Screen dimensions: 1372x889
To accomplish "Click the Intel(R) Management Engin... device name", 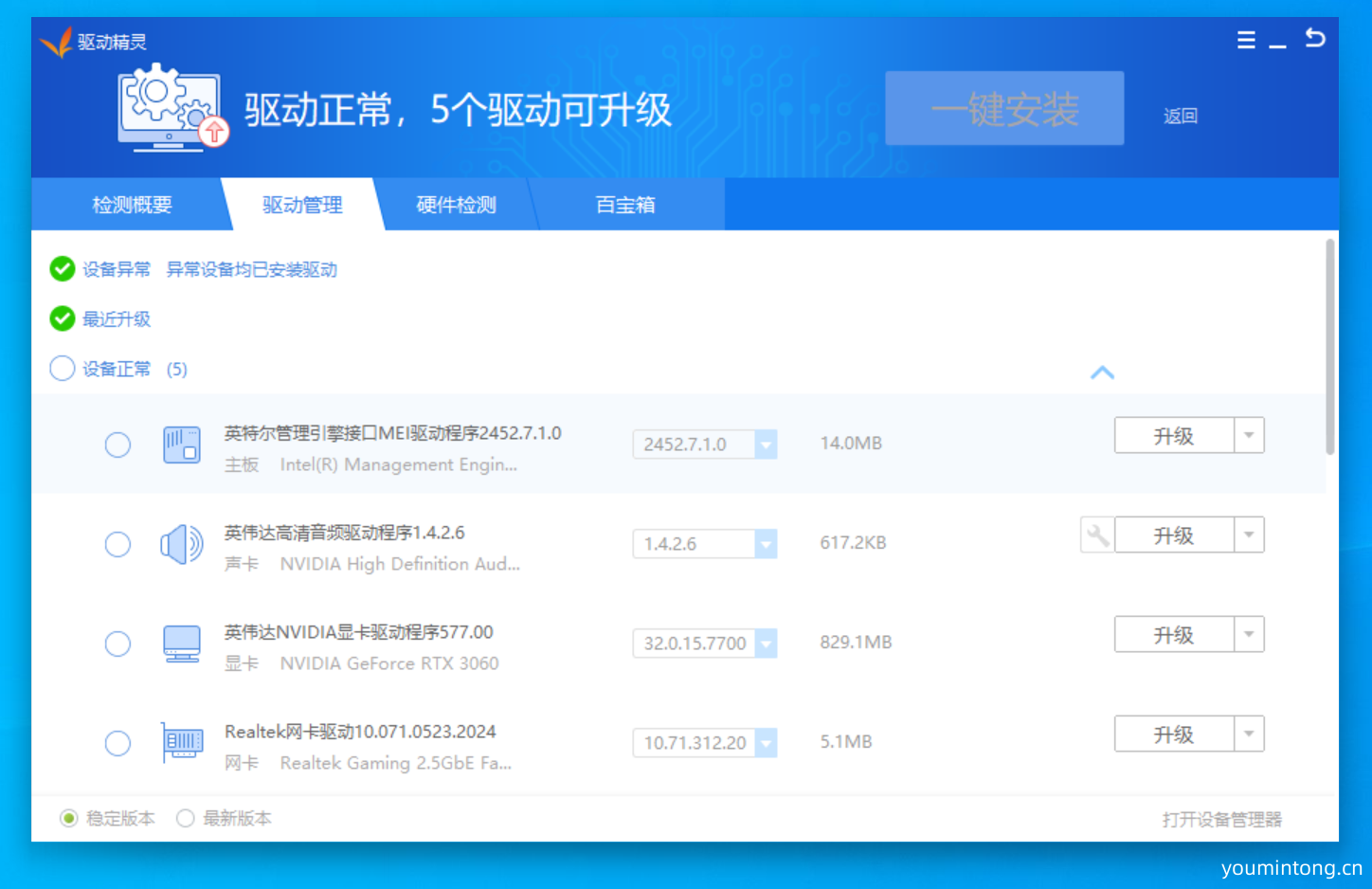I will tap(398, 464).
